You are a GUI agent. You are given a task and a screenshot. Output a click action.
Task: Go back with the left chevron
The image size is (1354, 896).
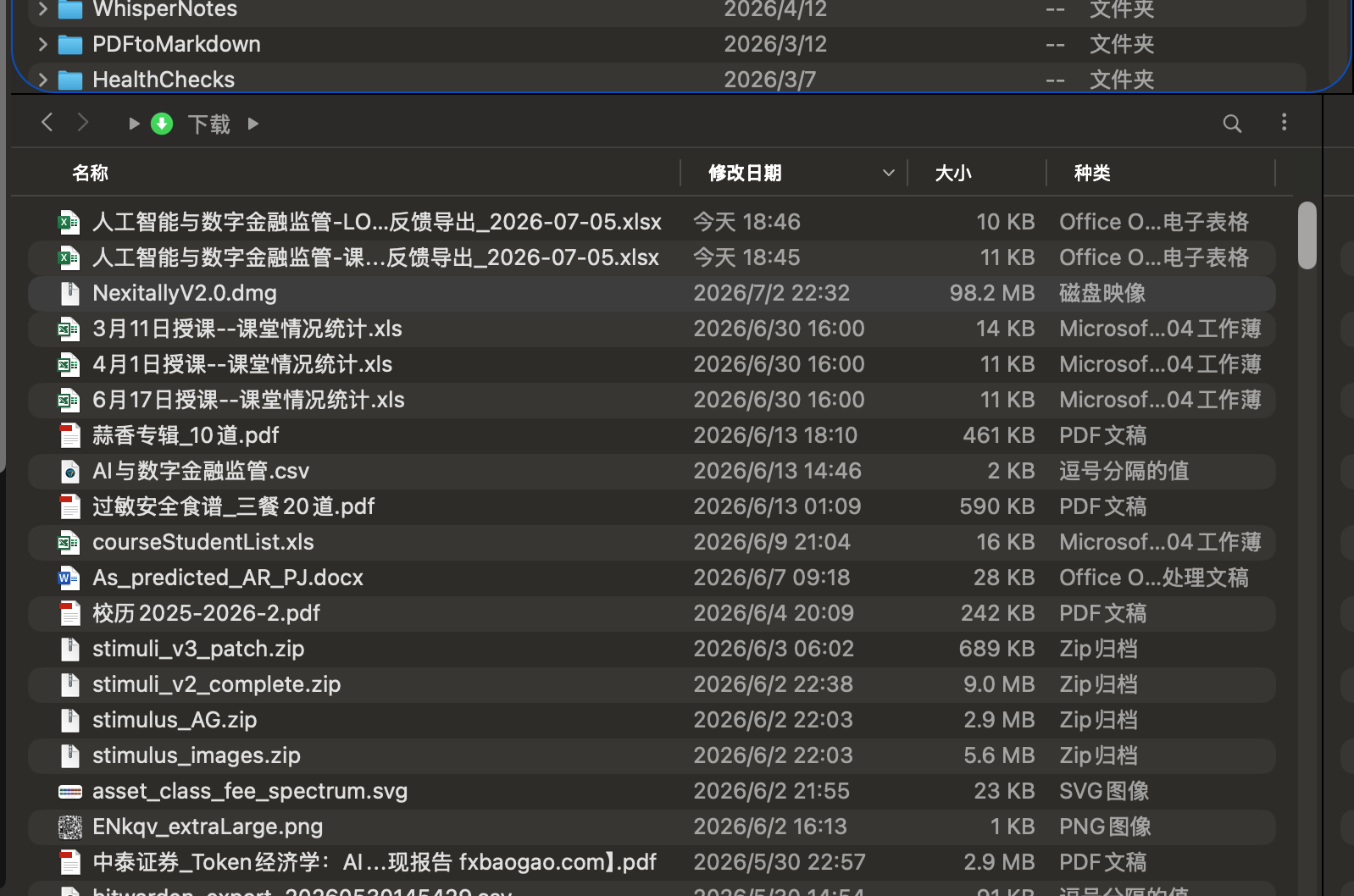pos(47,122)
